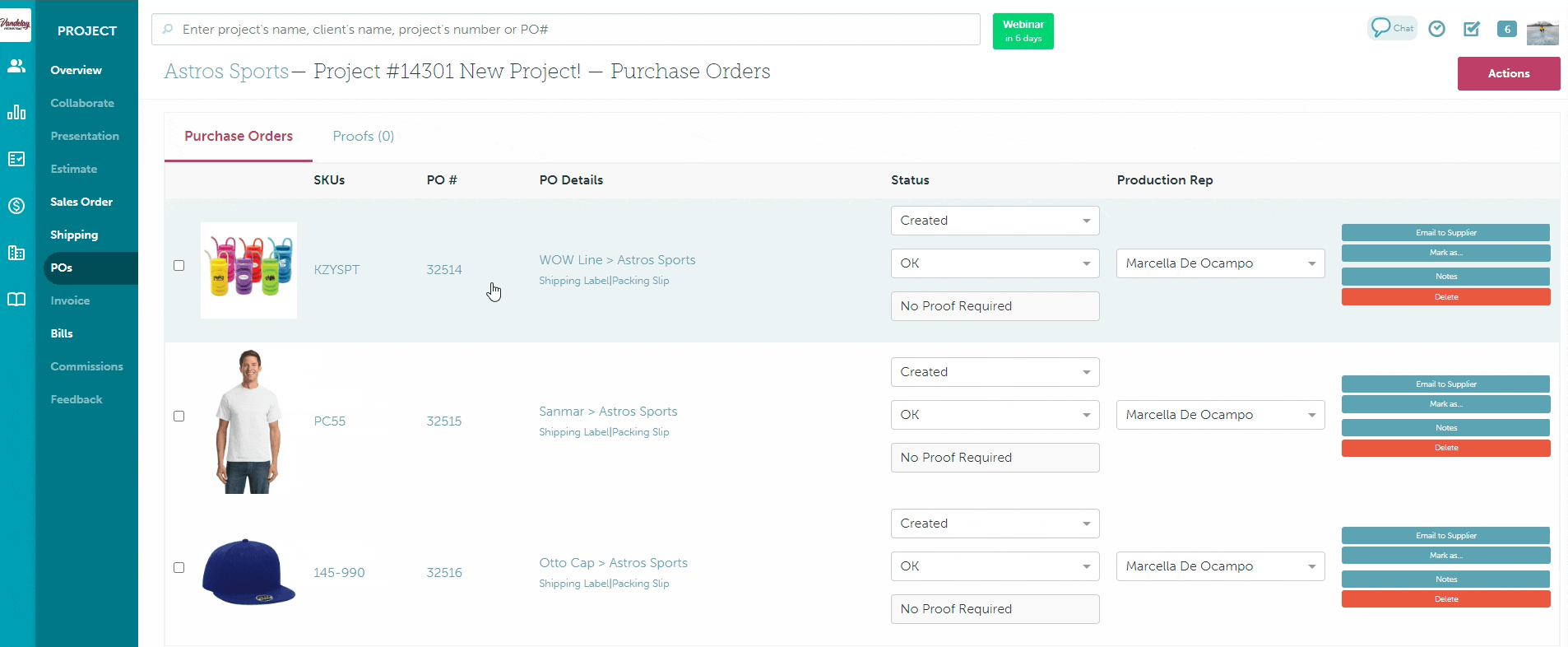Select the checkbox for PO 32514

pyautogui.click(x=179, y=266)
